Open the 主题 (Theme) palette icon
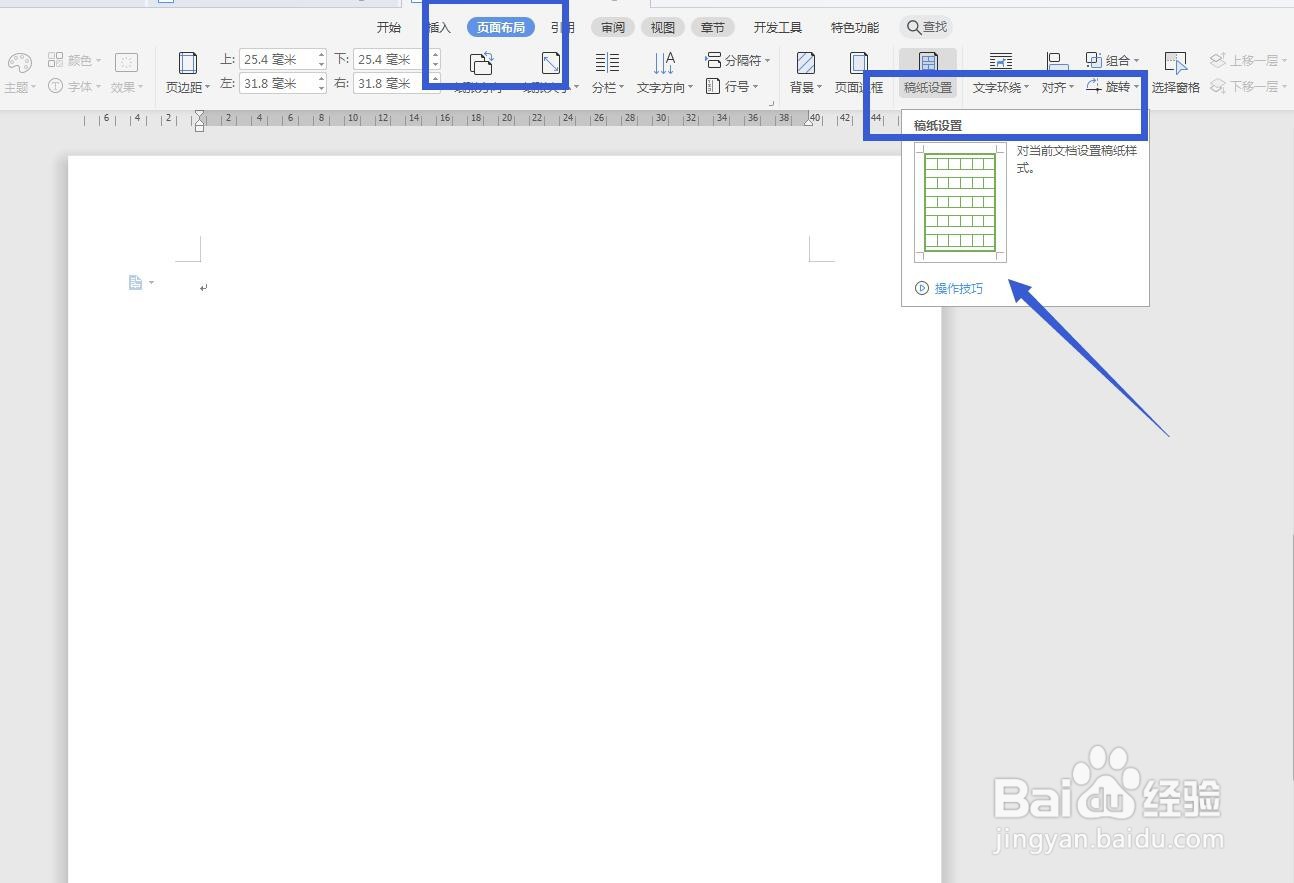Viewport: 1294px width, 883px height. coord(19,64)
